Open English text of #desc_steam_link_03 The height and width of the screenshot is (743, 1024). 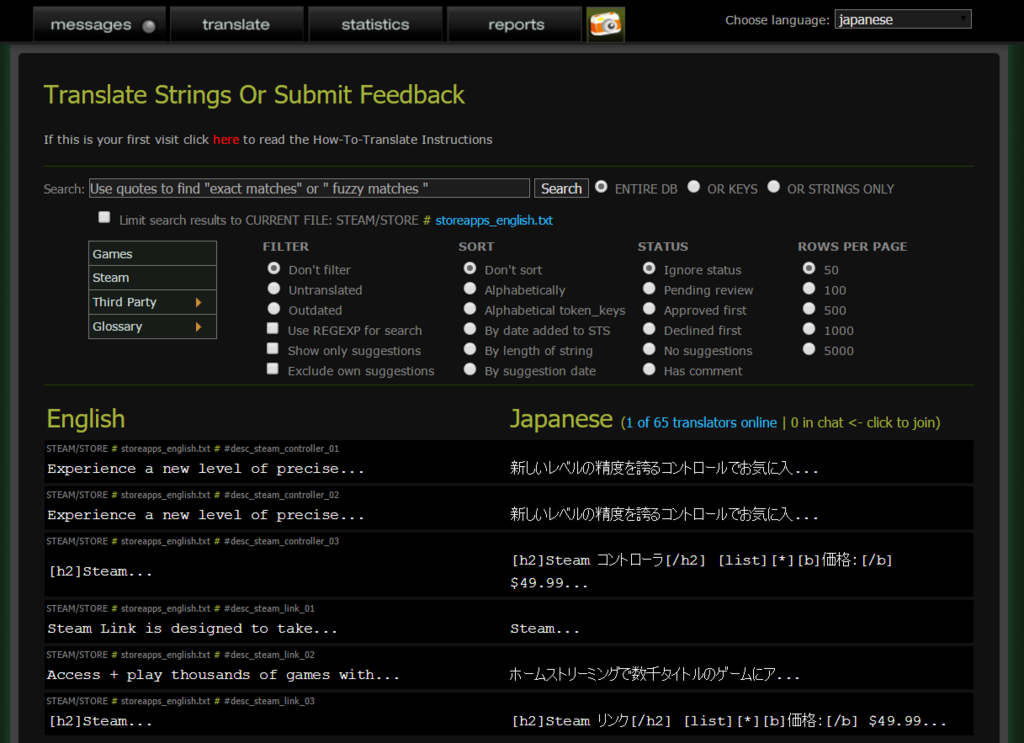[x=100, y=721]
